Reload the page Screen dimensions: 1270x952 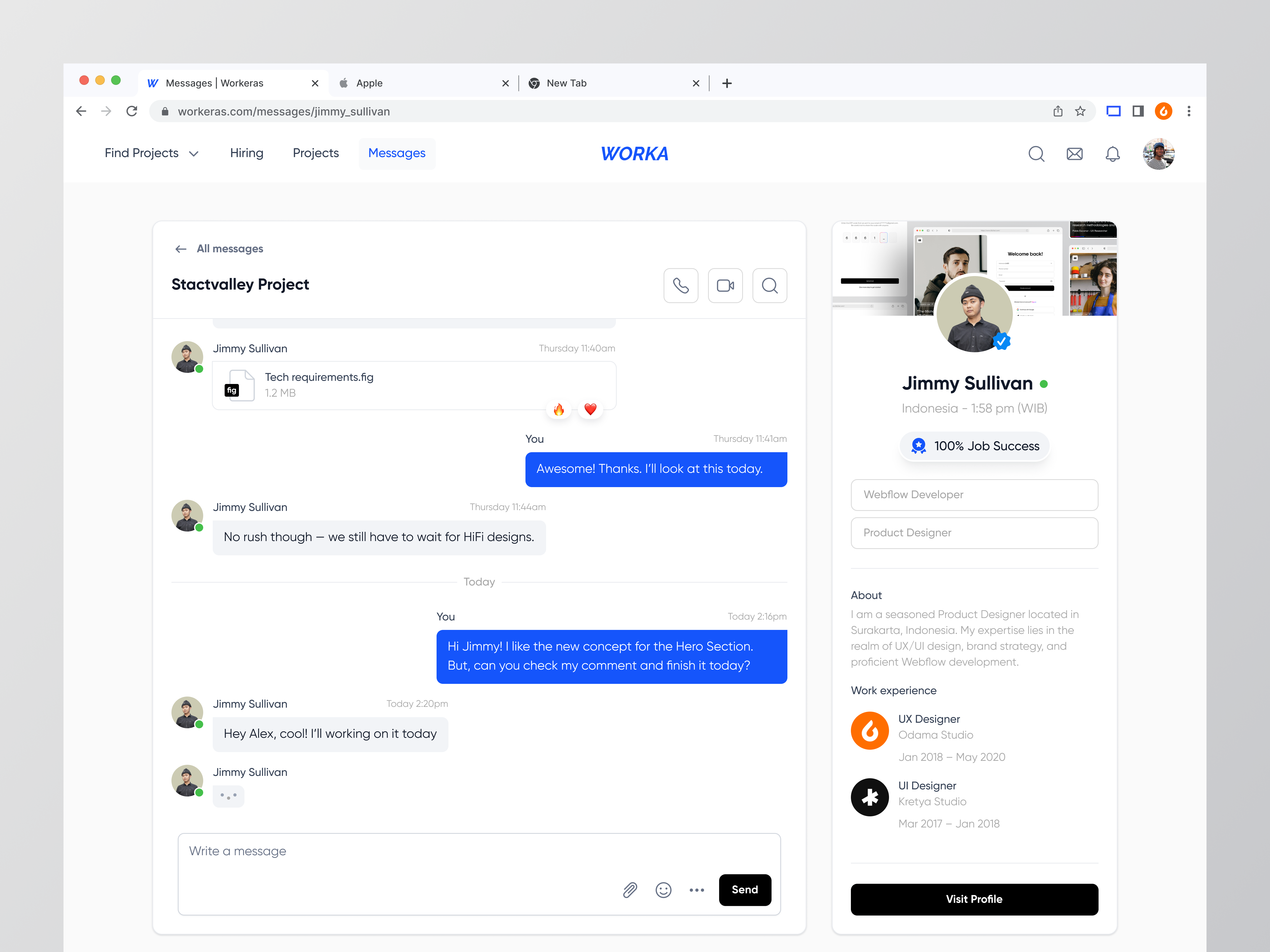(131, 111)
